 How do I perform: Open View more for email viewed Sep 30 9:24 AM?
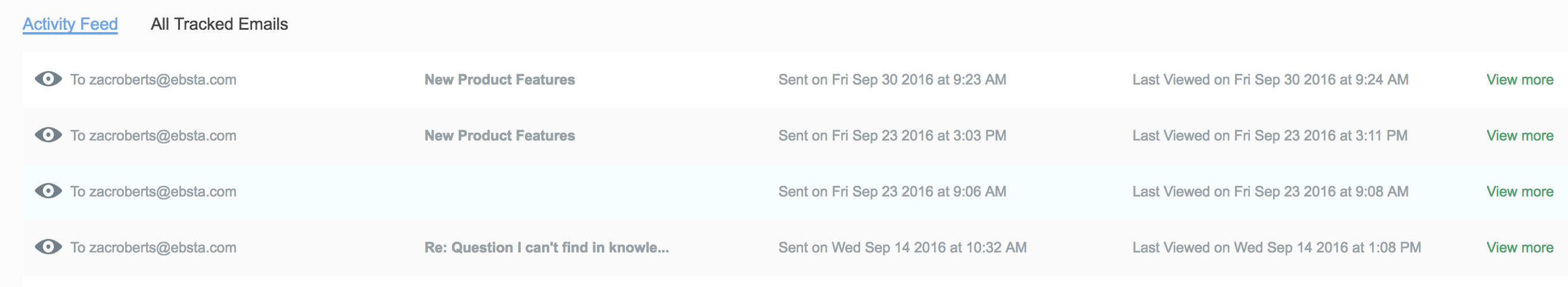pos(1519,80)
